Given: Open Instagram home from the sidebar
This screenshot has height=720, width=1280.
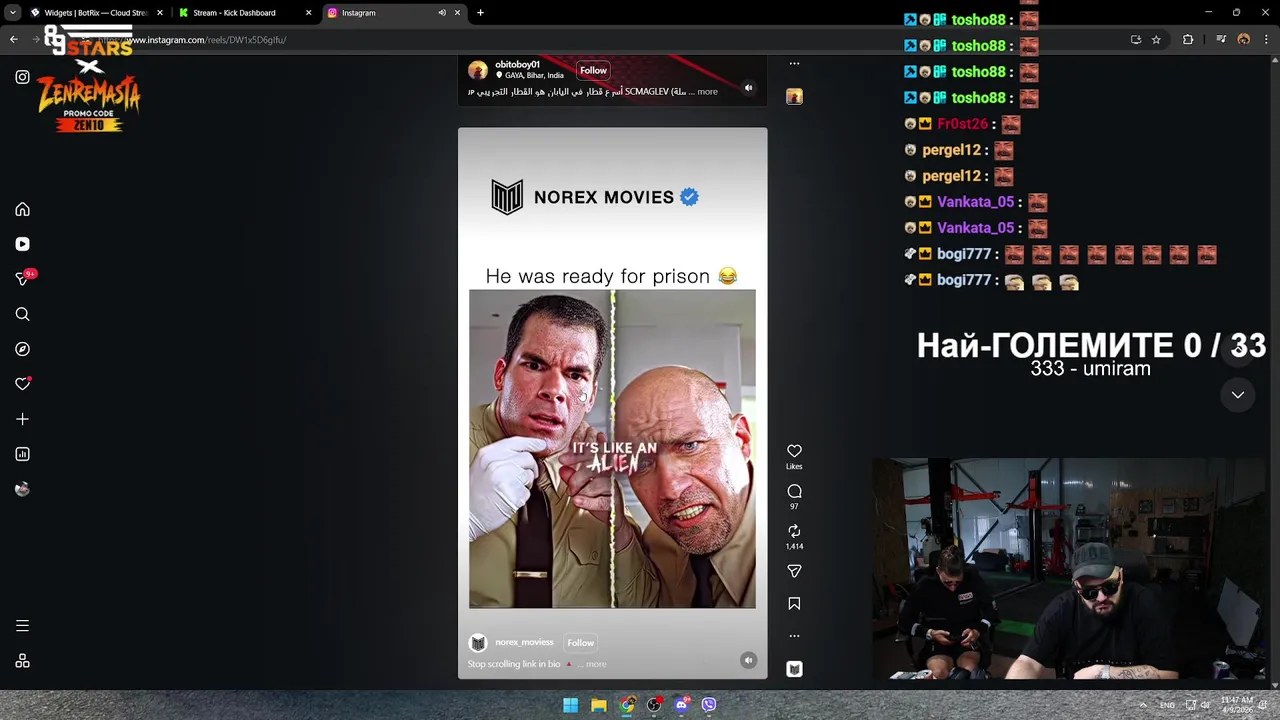Looking at the screenshot, I should coord(22,210).
